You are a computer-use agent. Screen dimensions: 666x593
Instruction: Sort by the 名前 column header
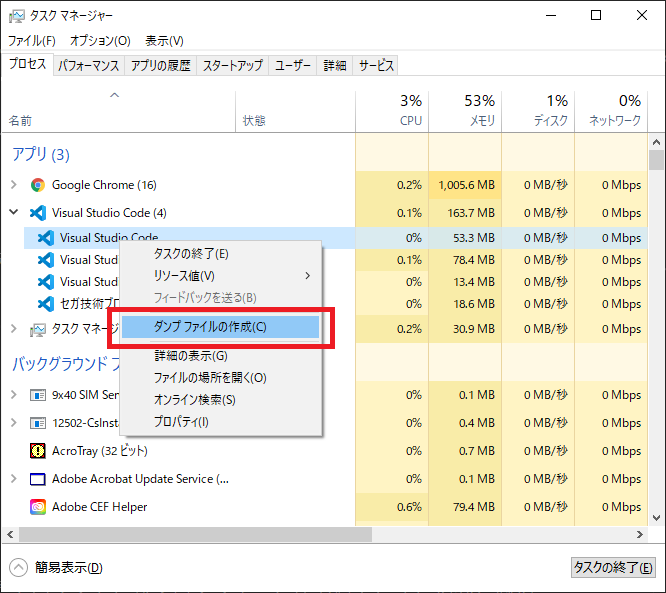click(119, 111)
